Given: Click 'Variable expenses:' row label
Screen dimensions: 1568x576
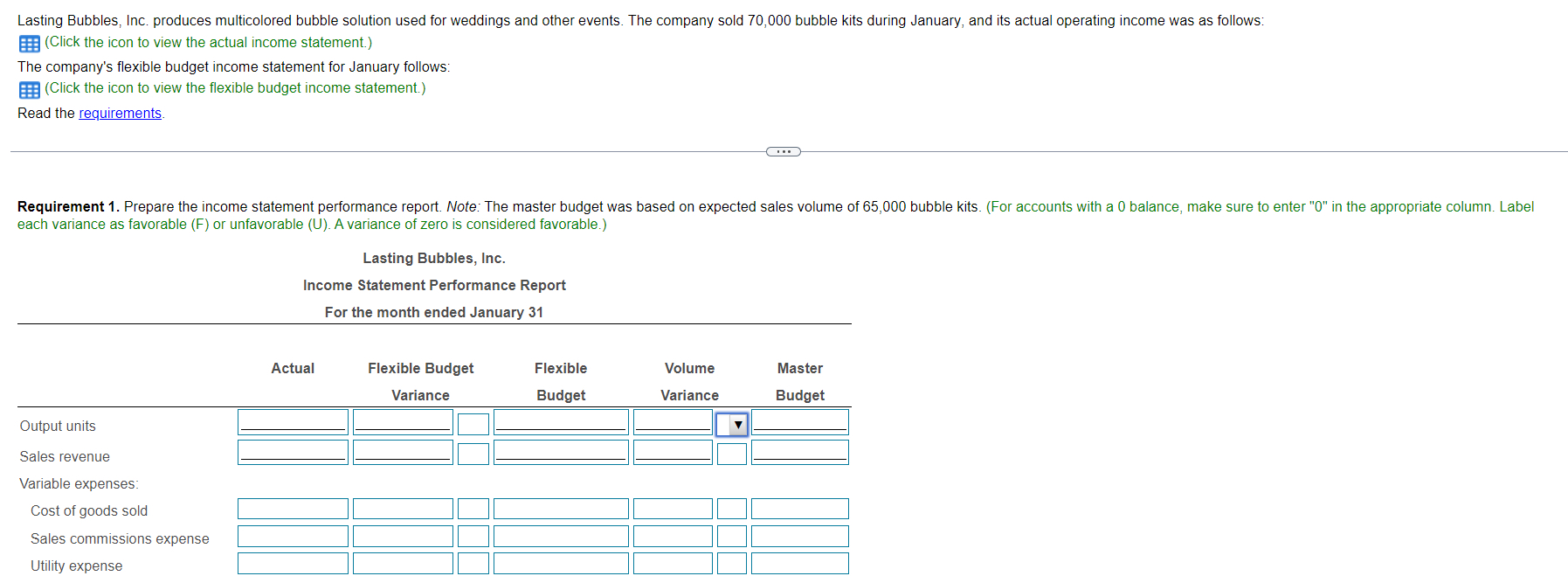Looking at the screenshot, I should coord(79,484).
